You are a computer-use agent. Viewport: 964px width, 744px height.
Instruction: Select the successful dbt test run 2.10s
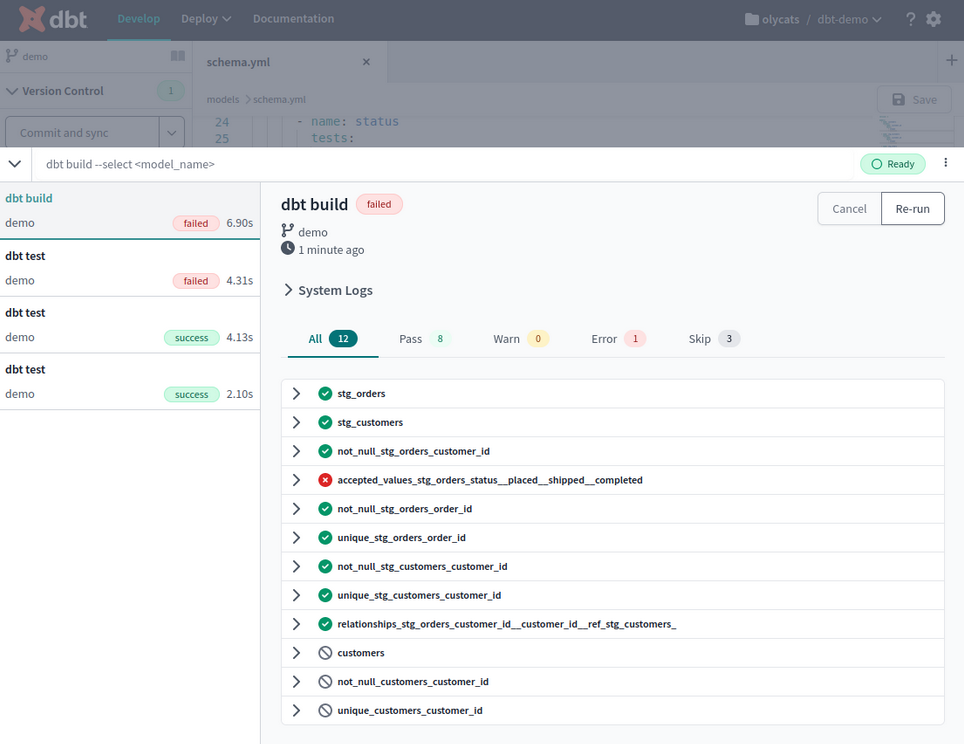(x=130, y=382)
